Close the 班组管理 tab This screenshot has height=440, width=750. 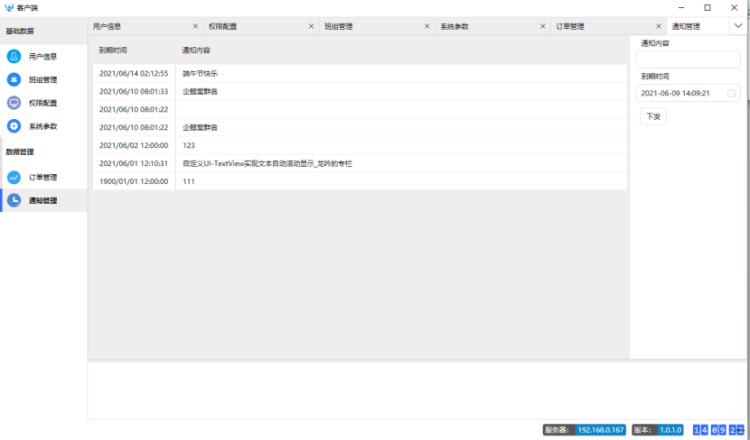point(427,26)
